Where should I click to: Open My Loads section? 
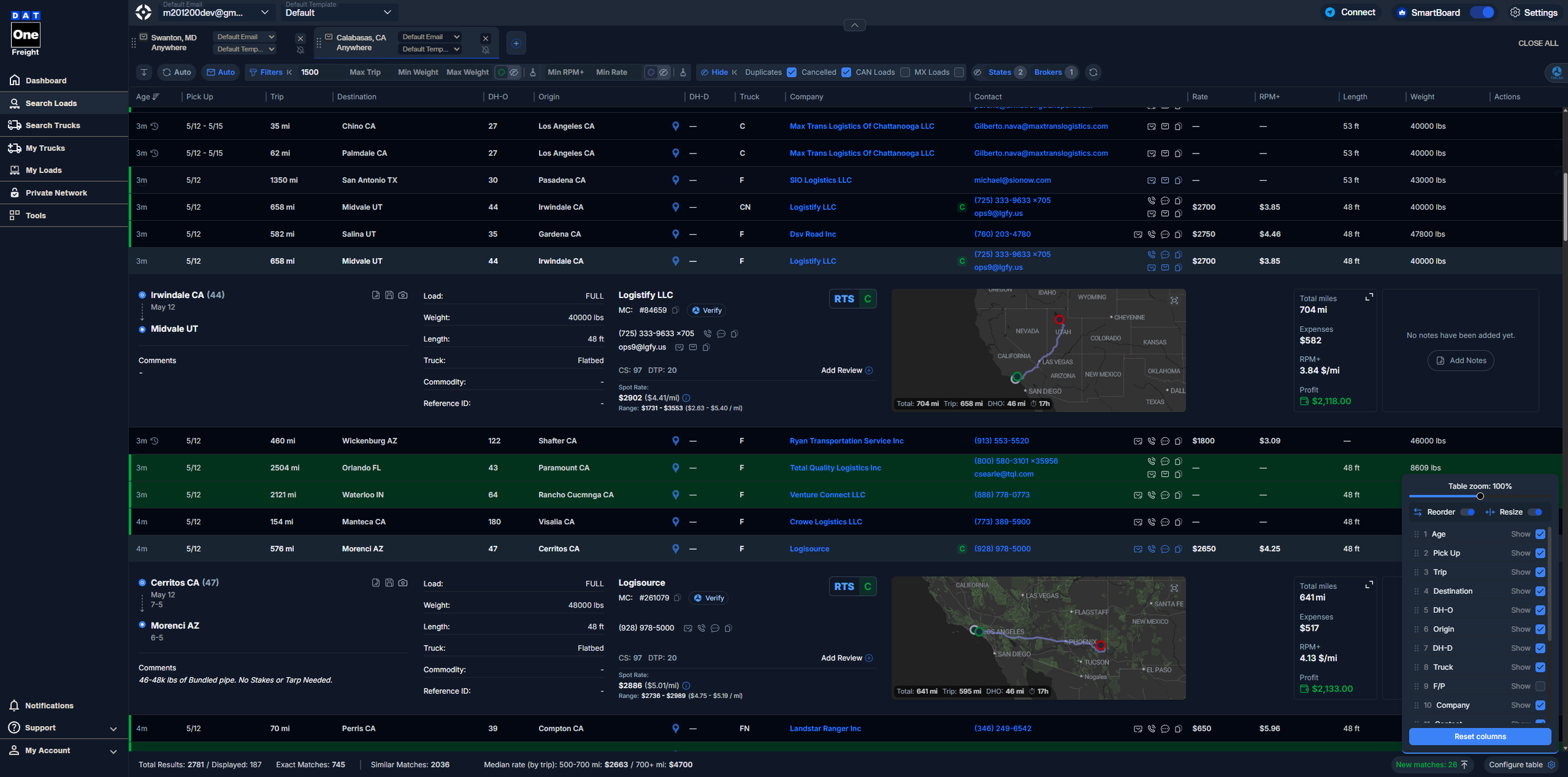tap(64, 170)
